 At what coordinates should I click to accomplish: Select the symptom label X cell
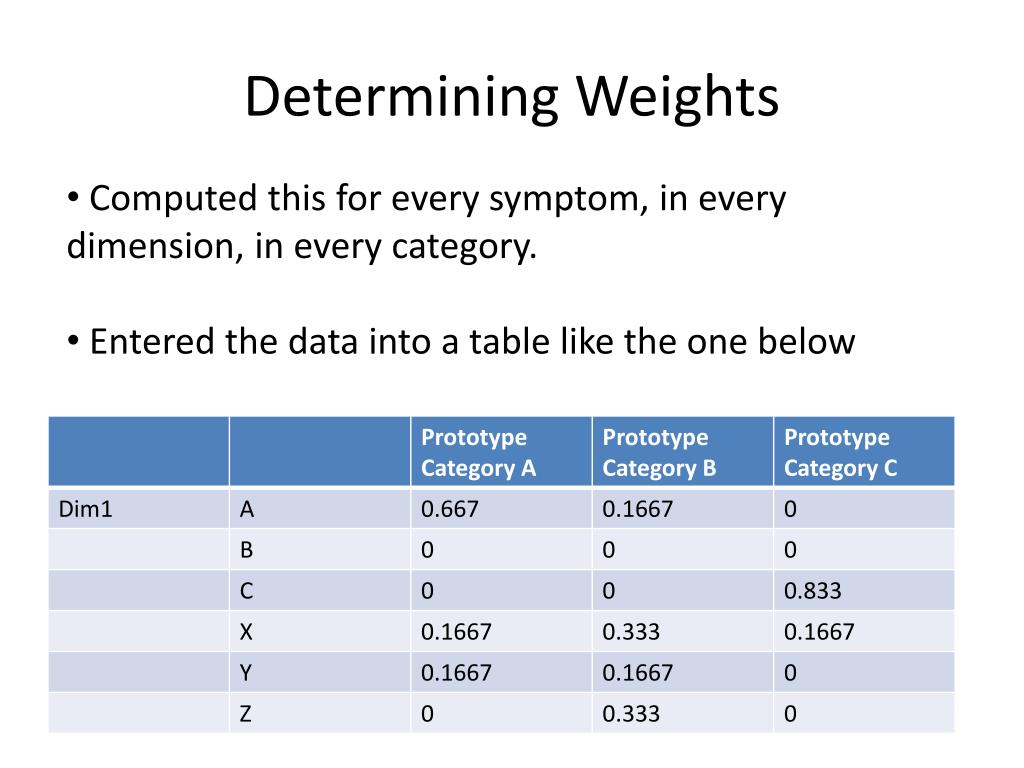(320, 631)
